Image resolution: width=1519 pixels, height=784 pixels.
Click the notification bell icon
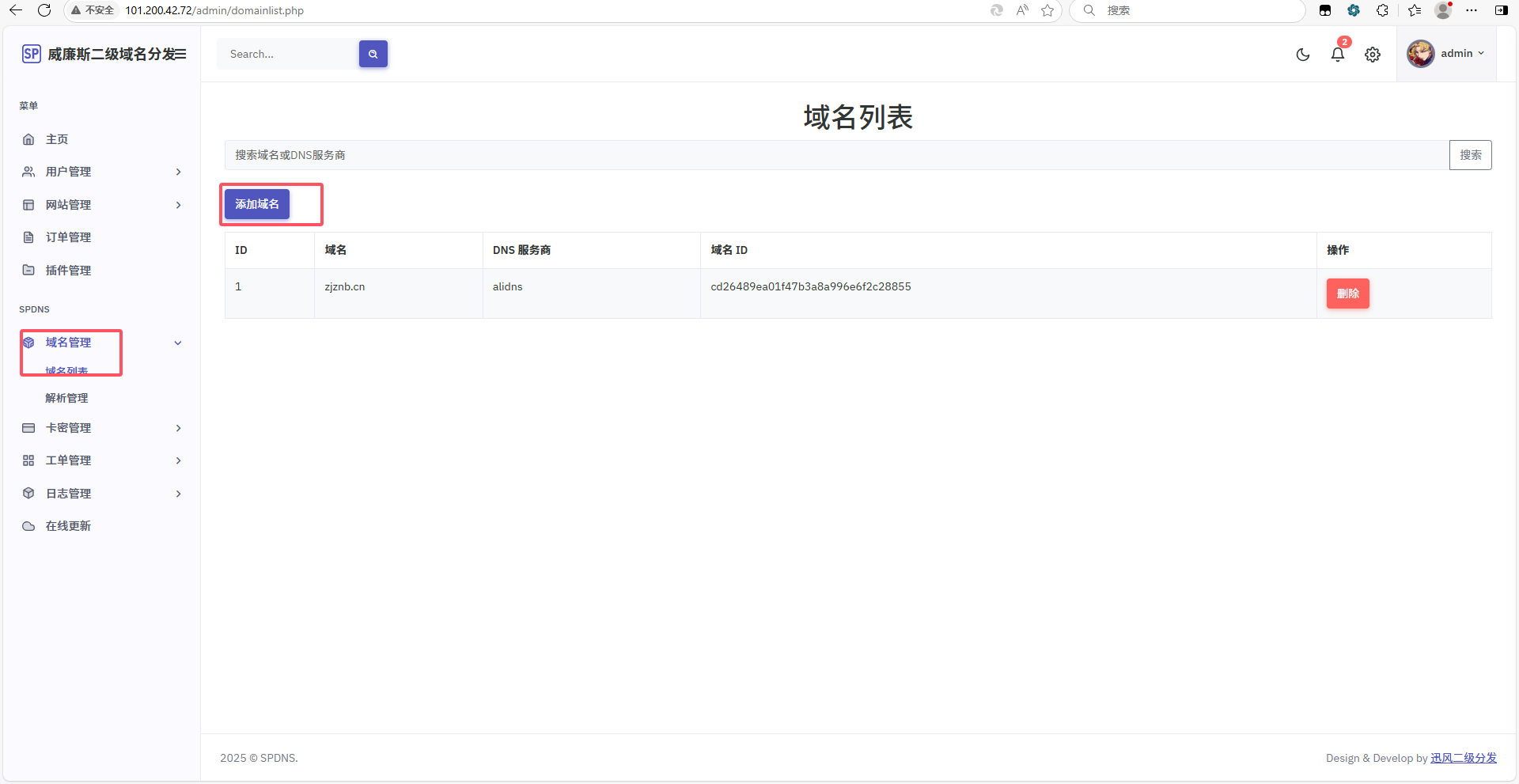pos(1337,55)
